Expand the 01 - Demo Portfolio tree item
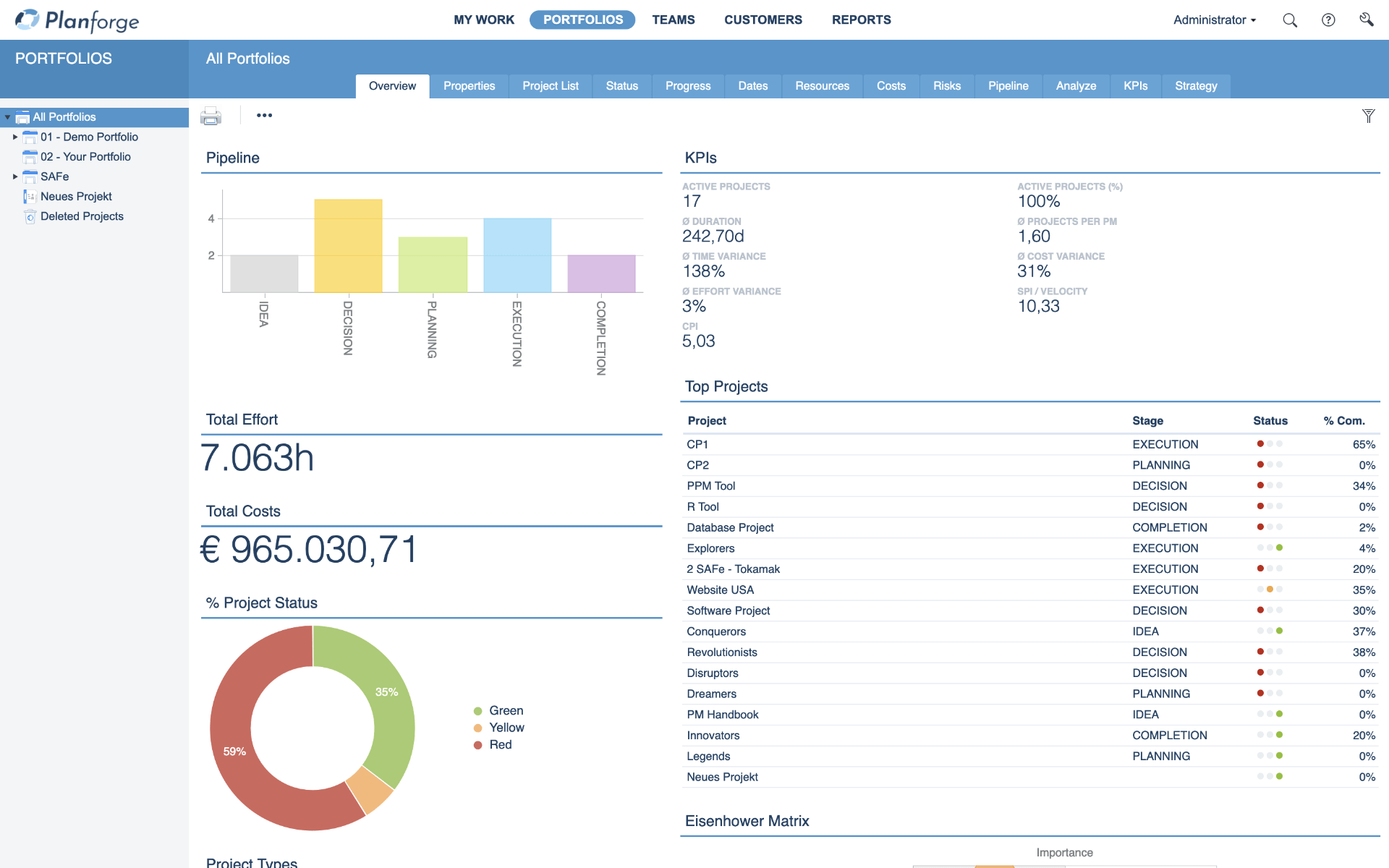The image size is (1389, 868). tap(15, 137)
